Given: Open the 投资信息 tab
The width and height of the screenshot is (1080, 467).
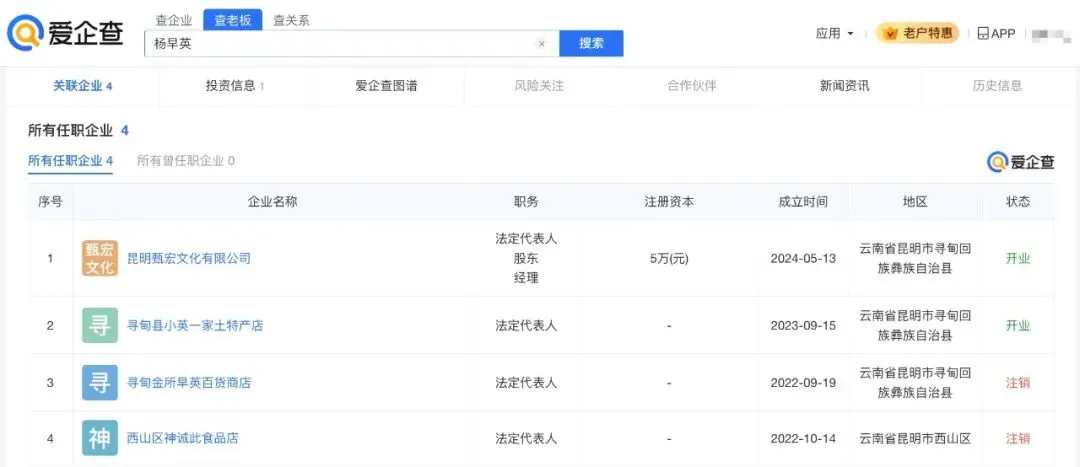Looking at the screenshot, I should tap(234, 86).
